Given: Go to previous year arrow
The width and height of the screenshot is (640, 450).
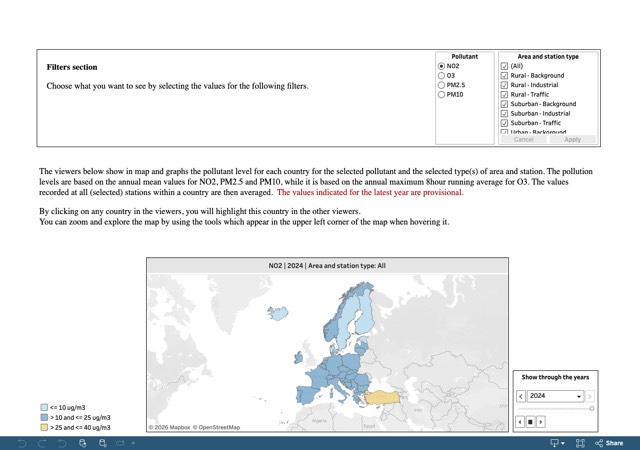Looking at the screenshot, I should tap(521, 396).
